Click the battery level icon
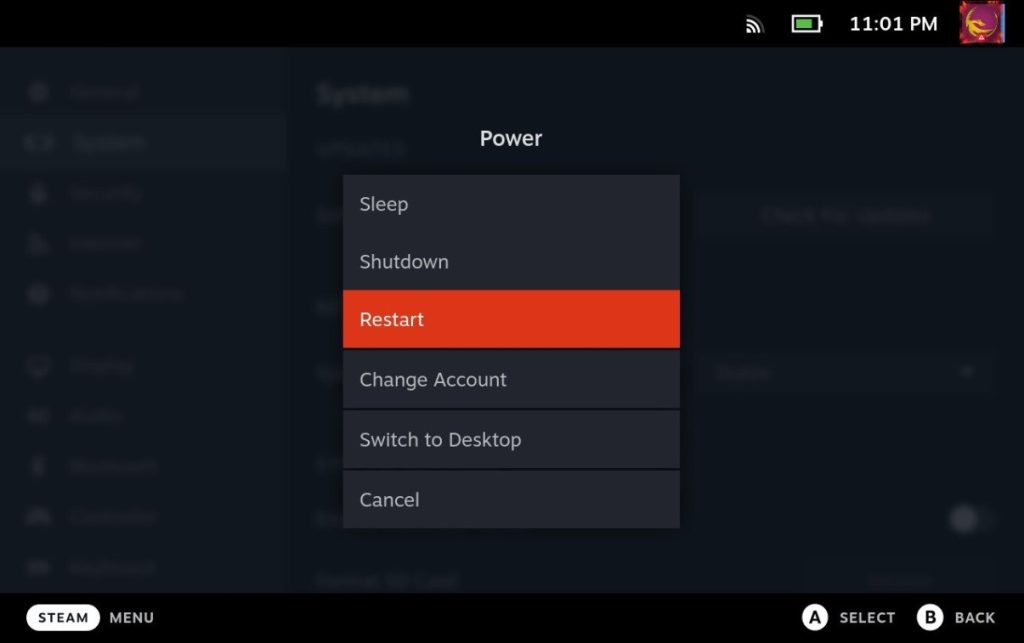The height and width of the screenshot is (643, 1024). (x=807, y=24)
